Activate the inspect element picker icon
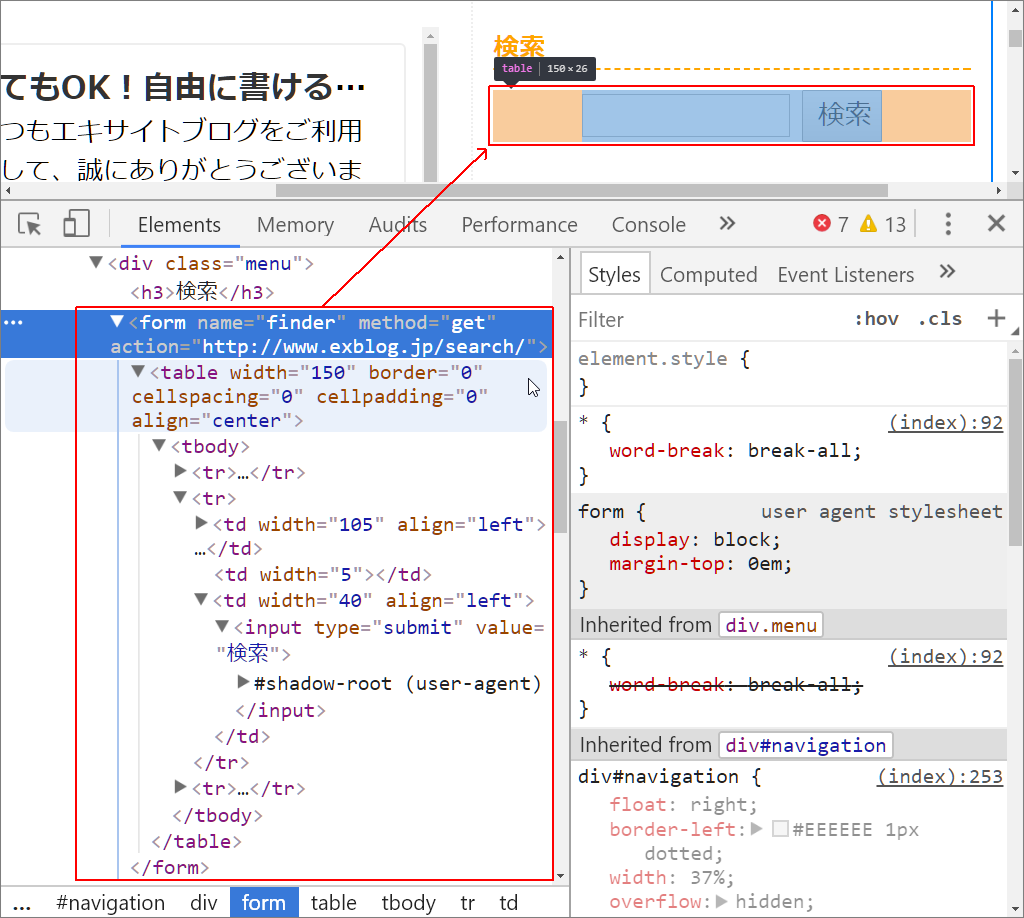The height and width of the screenshot is (918, 1024). (x=29, y=224)
